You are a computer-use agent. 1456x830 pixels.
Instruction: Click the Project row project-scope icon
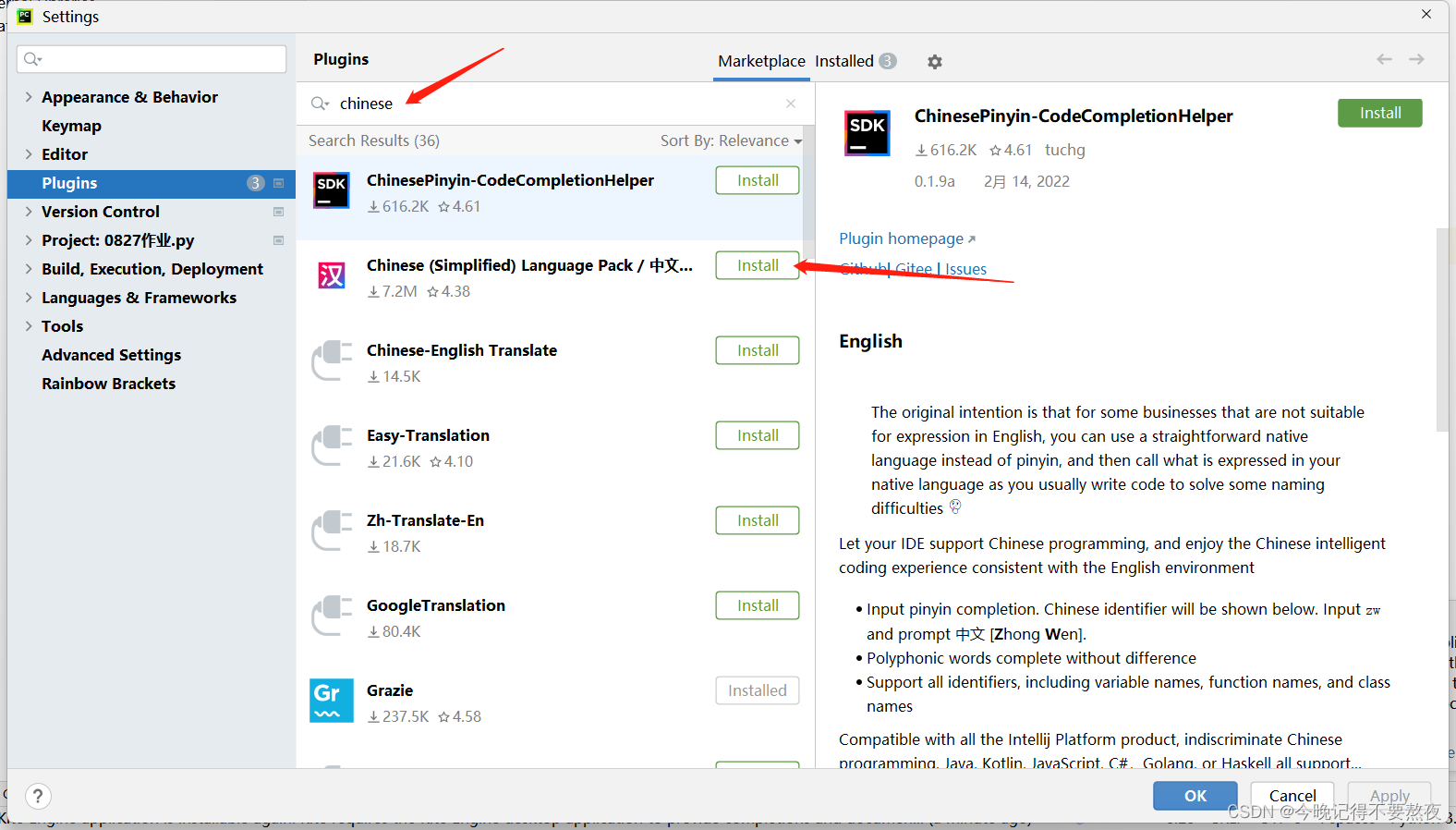pos(278,240)
